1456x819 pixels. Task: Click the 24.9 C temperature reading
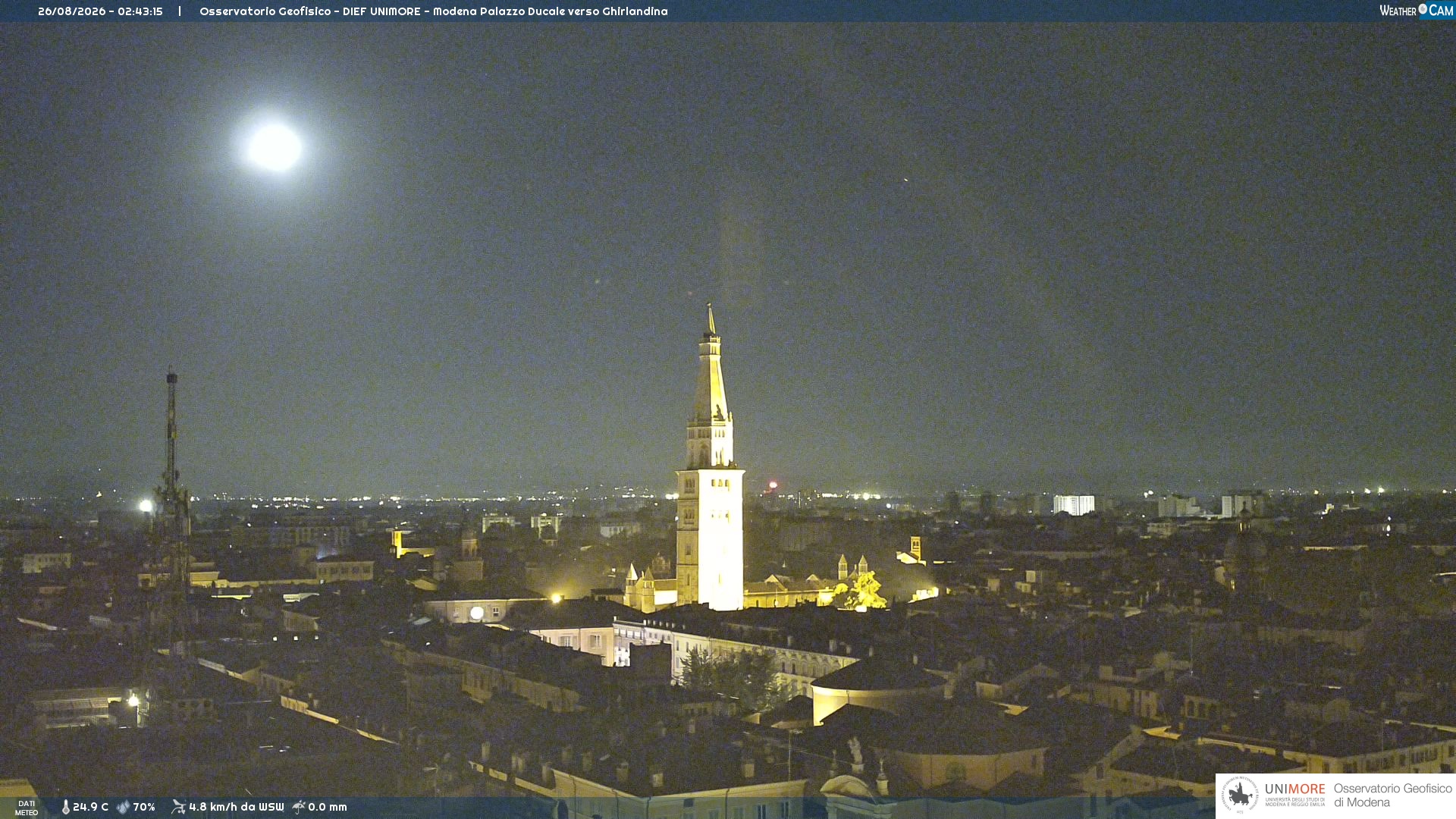[90, 807]
